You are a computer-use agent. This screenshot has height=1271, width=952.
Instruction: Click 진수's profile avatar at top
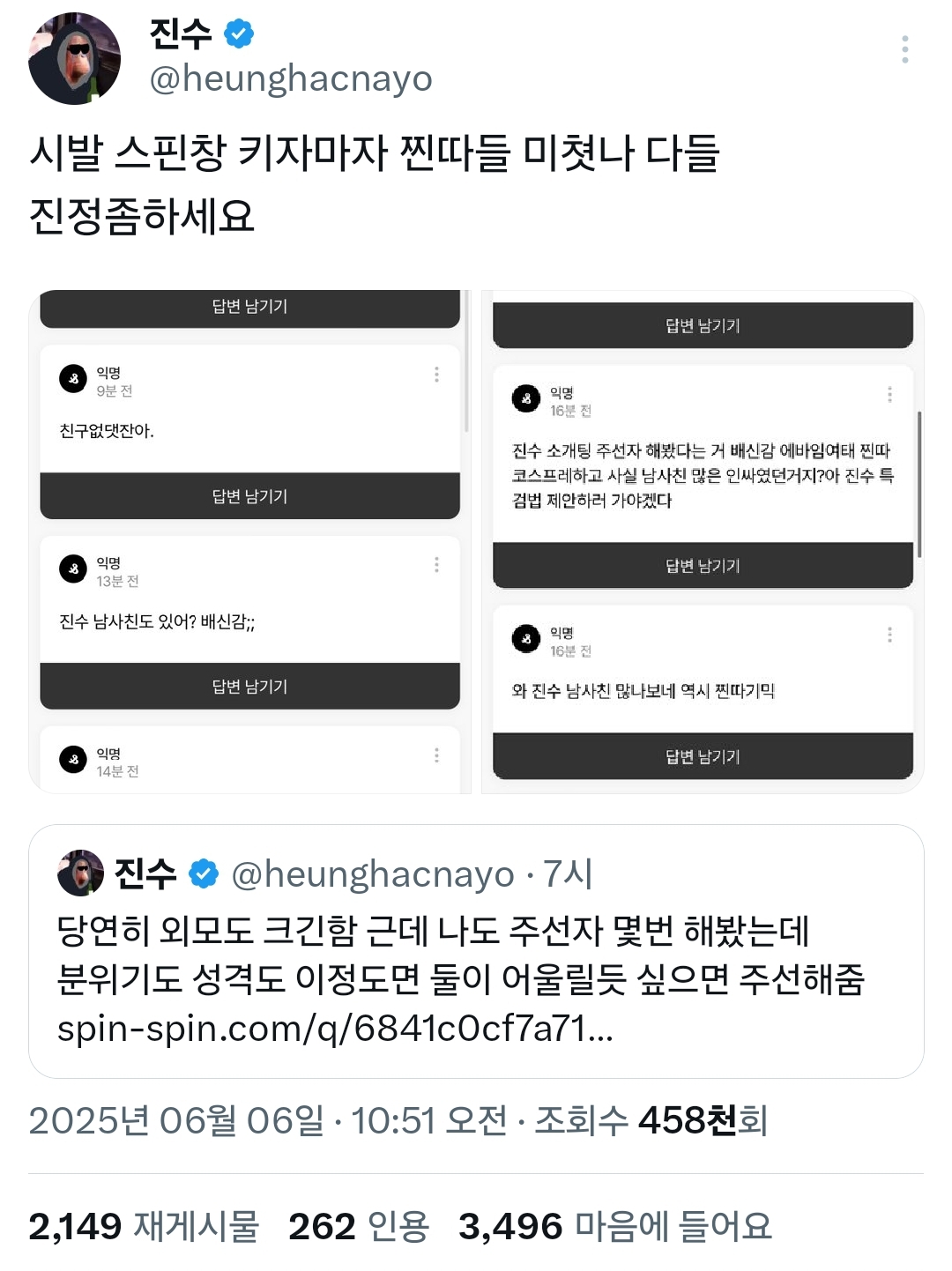74,58
